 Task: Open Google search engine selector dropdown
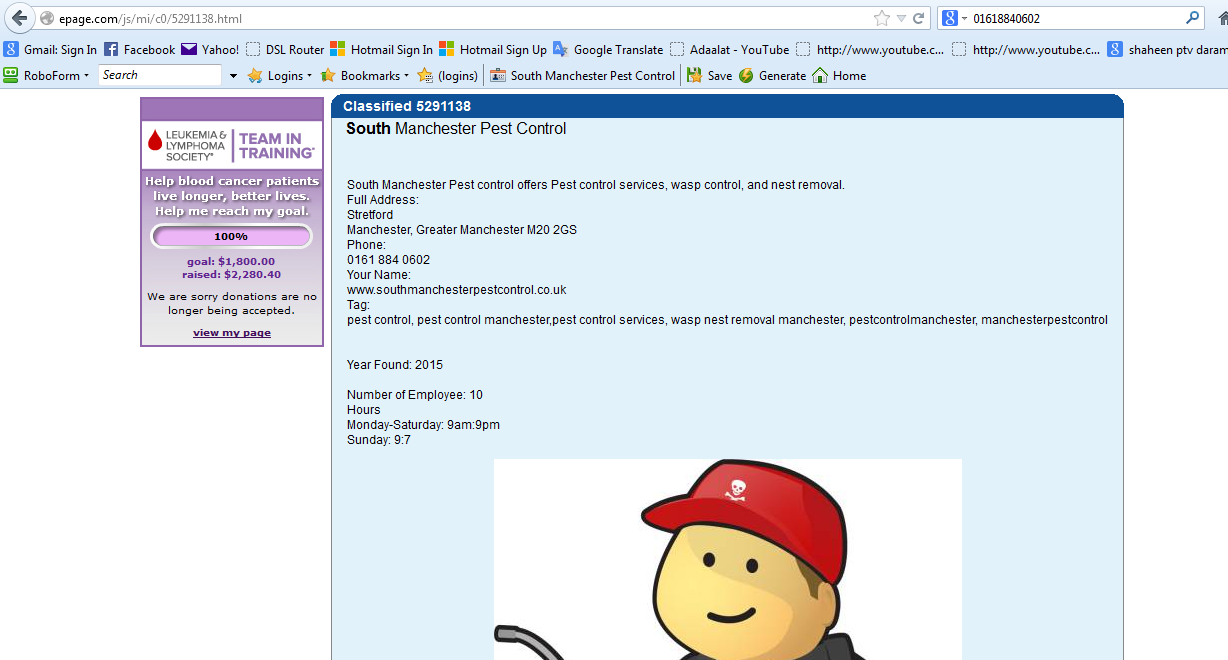click(954, 18)
